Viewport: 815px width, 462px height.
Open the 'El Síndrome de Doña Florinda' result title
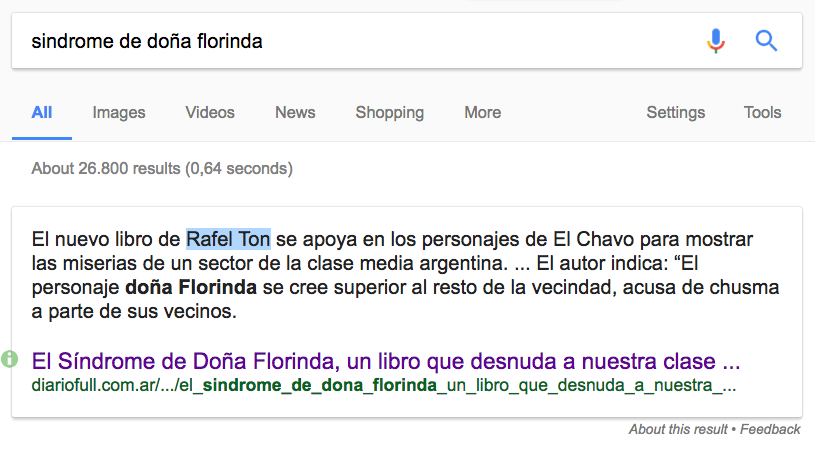click(x=386, y=361)
